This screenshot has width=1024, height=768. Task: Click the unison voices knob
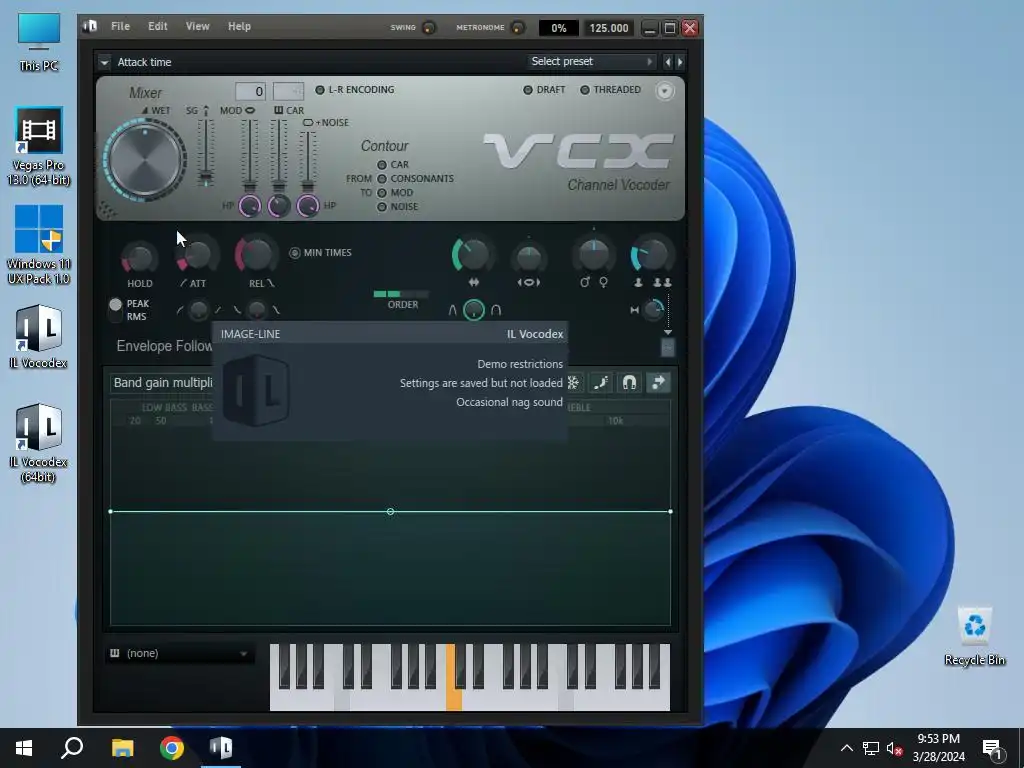[x=650, y=255]
